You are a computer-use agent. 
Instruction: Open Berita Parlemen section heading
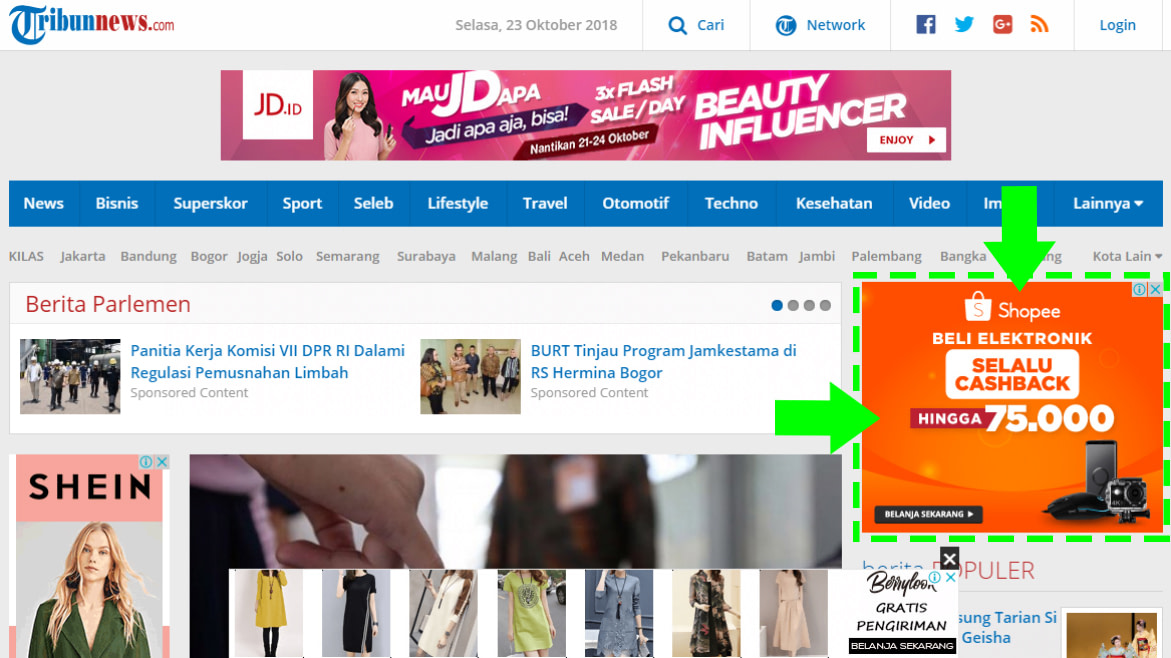click(x=108, y=304)
